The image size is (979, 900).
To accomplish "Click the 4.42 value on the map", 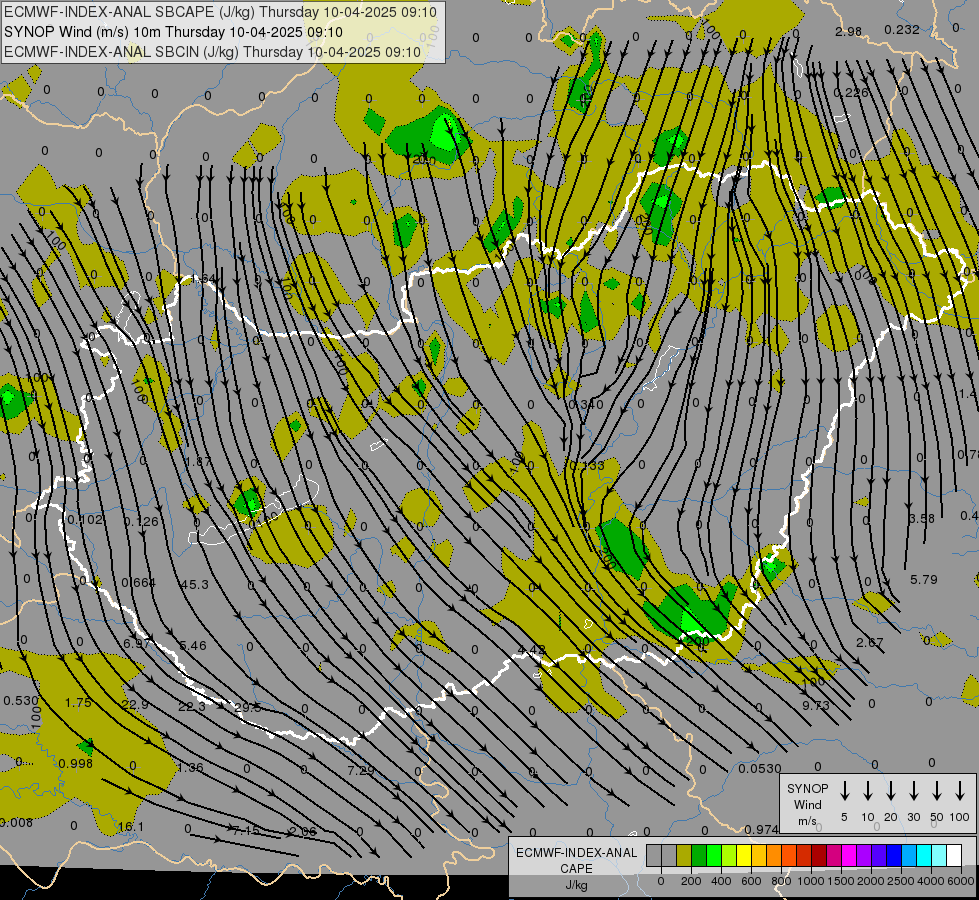I will point(532,650).
